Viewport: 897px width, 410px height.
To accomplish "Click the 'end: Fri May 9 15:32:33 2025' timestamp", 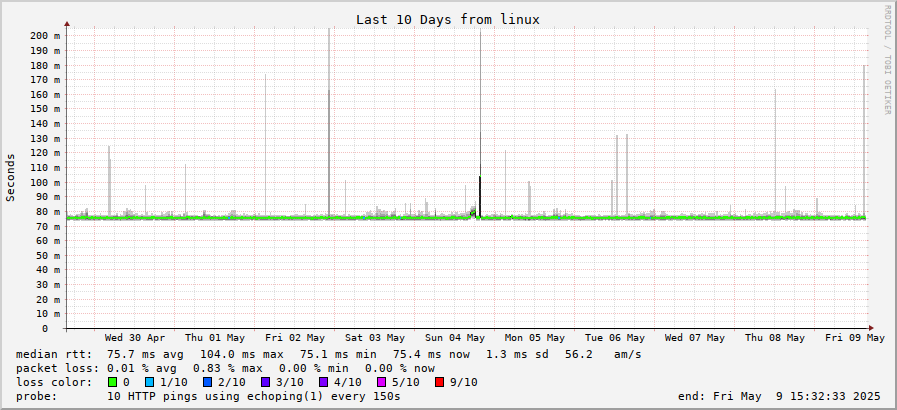I will coord(781,396).
